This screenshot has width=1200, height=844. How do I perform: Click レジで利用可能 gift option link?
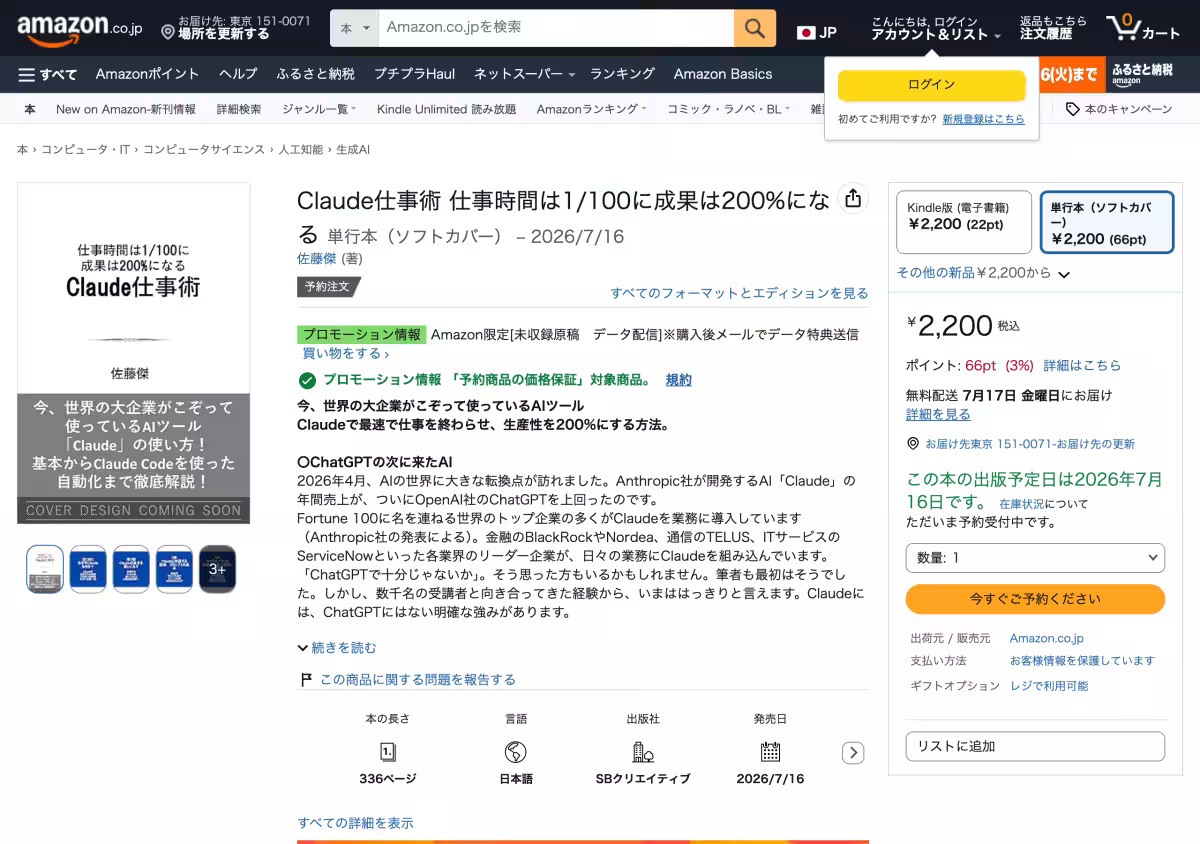1049,686
